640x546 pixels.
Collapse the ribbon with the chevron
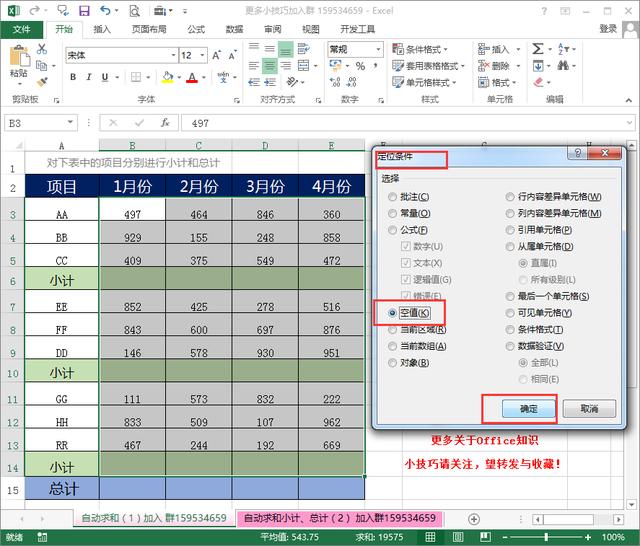point(629,100)
